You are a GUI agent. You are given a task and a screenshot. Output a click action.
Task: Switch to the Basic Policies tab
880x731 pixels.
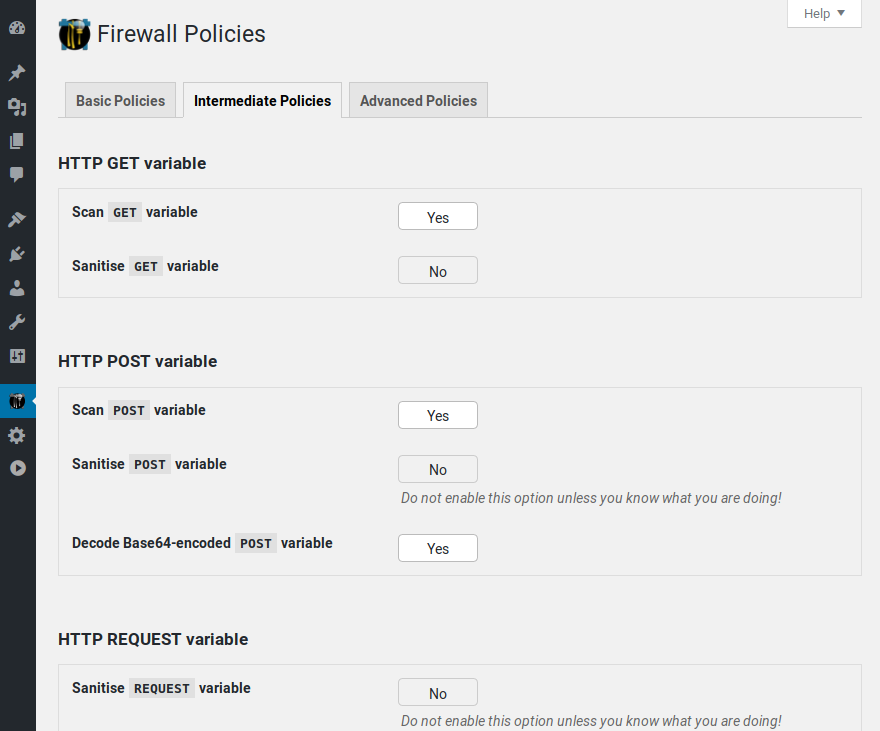point(120,101)
